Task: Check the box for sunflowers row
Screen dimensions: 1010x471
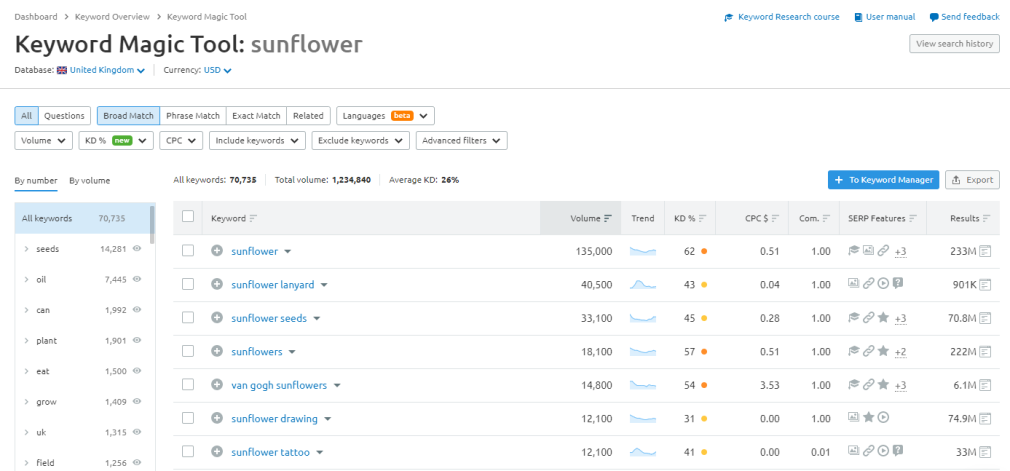Action: 188,351
